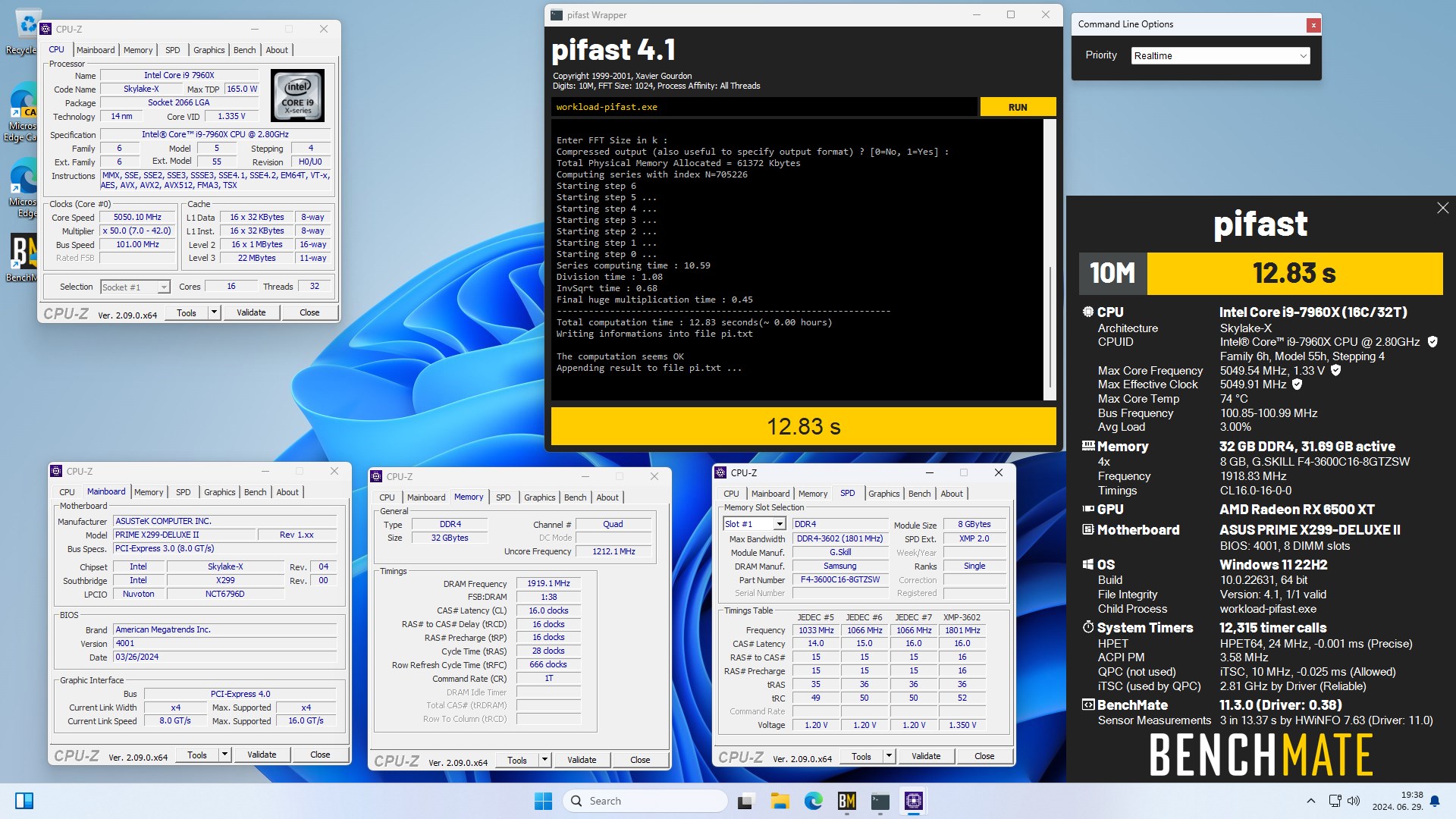Screen dimensions: 1456x819
Task: Open the Priority Realtime dropdown
Action: pyautogui.click(x=1220, y=56)
